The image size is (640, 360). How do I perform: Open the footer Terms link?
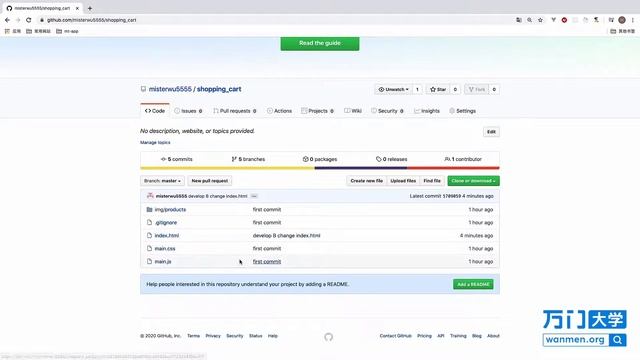pyautogui.click(x=193, y=336)
